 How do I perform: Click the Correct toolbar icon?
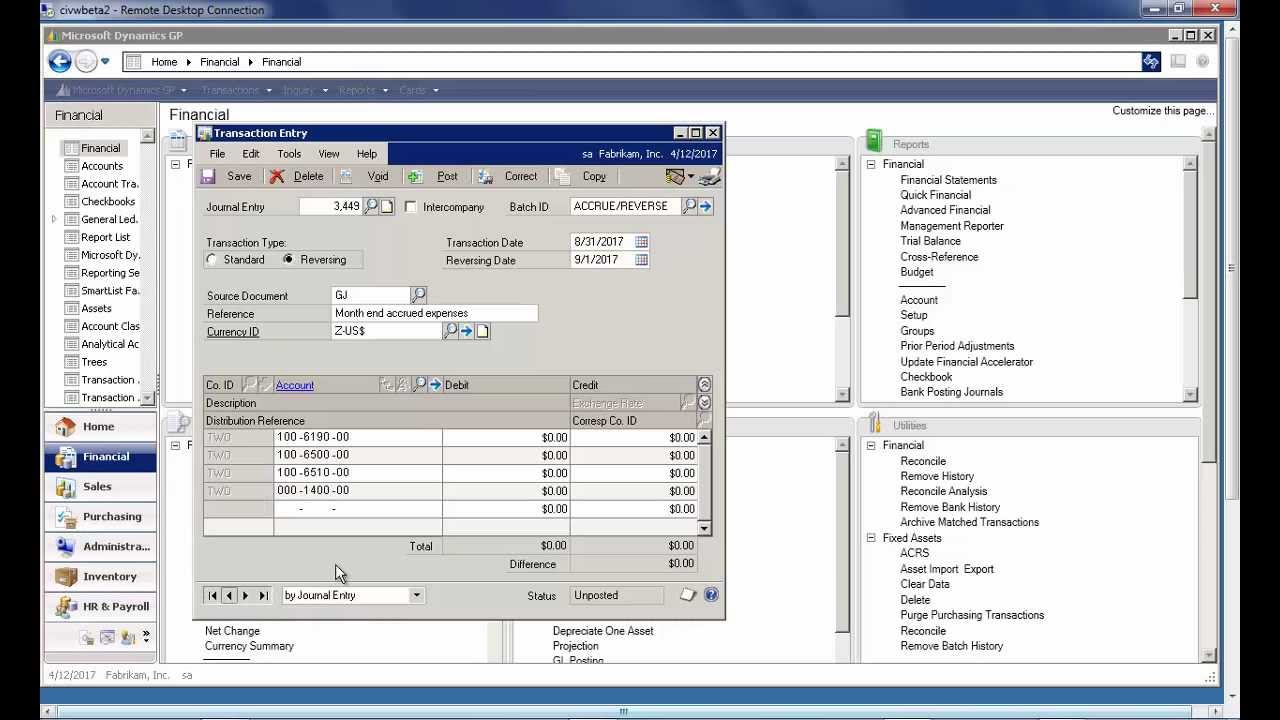coord(485,177)
